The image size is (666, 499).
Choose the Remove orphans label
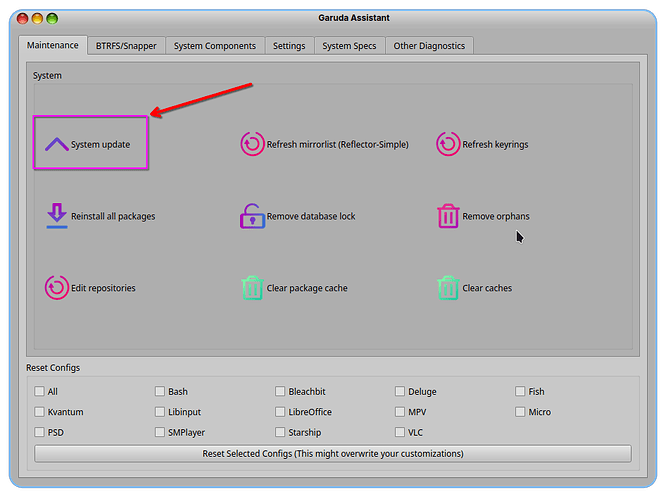[x=496, y=216]
